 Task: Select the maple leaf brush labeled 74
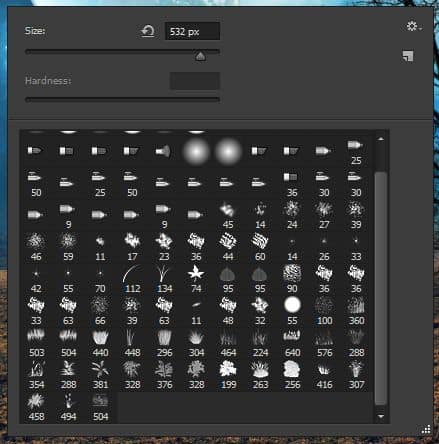tap(196, 279)
